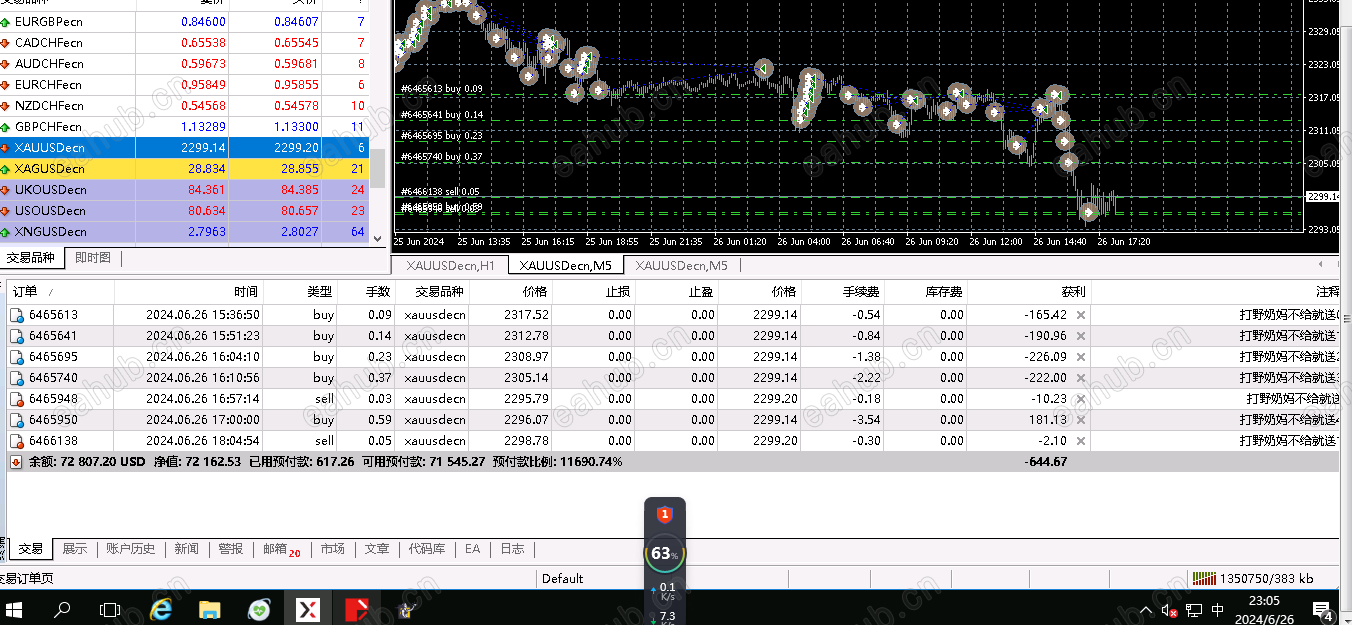Launch Internet Explorer from the taskbar
1352x625 pixels.
tap(160, 608)
